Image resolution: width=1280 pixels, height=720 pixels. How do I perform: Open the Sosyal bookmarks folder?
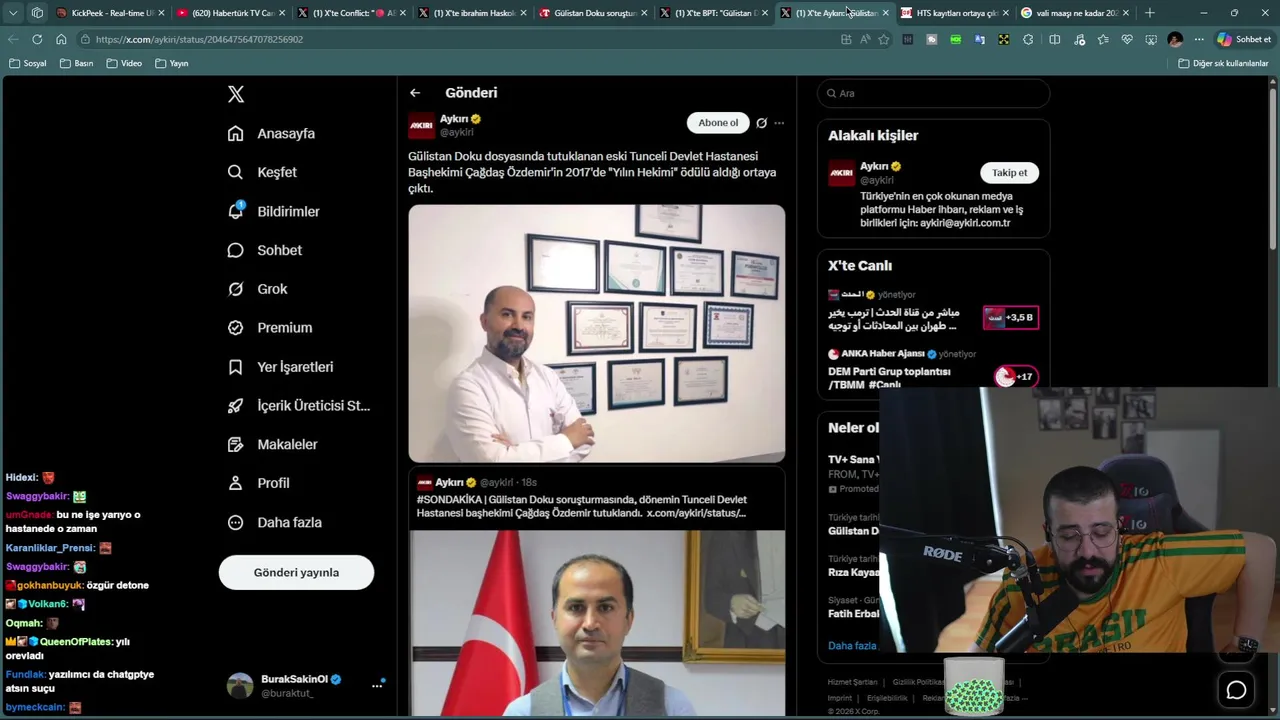[x=27, y=63]
